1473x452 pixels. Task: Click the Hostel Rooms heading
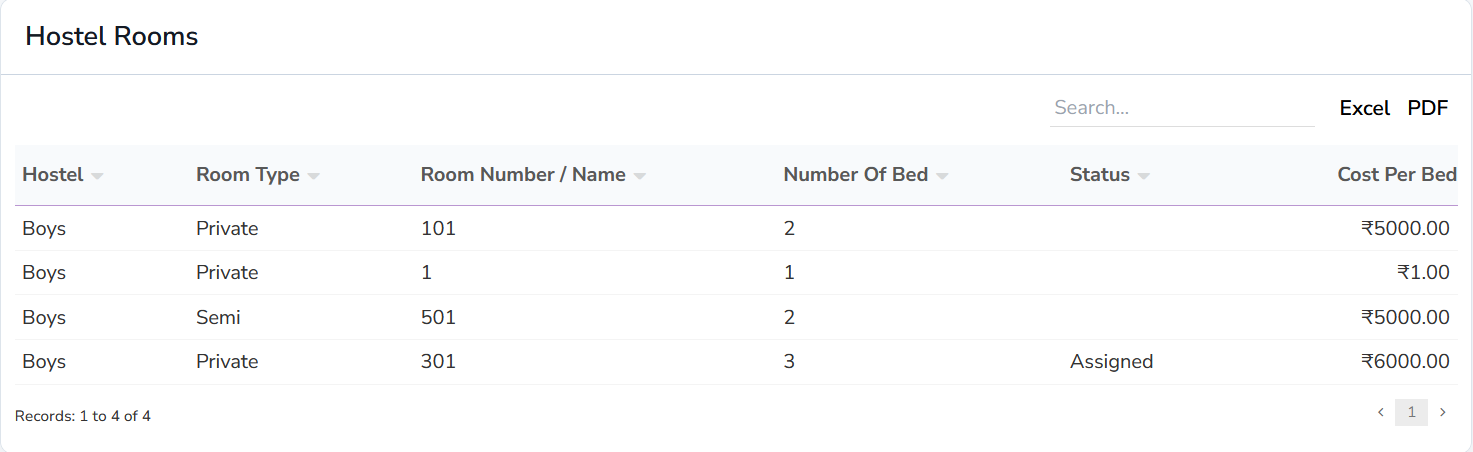click(112, 37)
